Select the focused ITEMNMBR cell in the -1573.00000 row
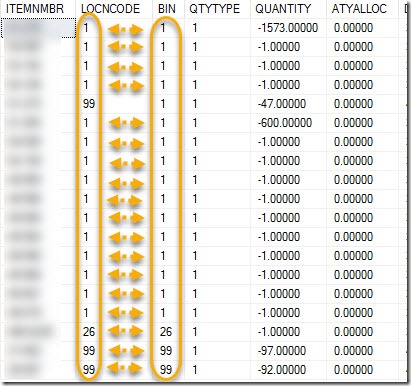This screenshot has height=386, width=411. [x=39, y=28]
